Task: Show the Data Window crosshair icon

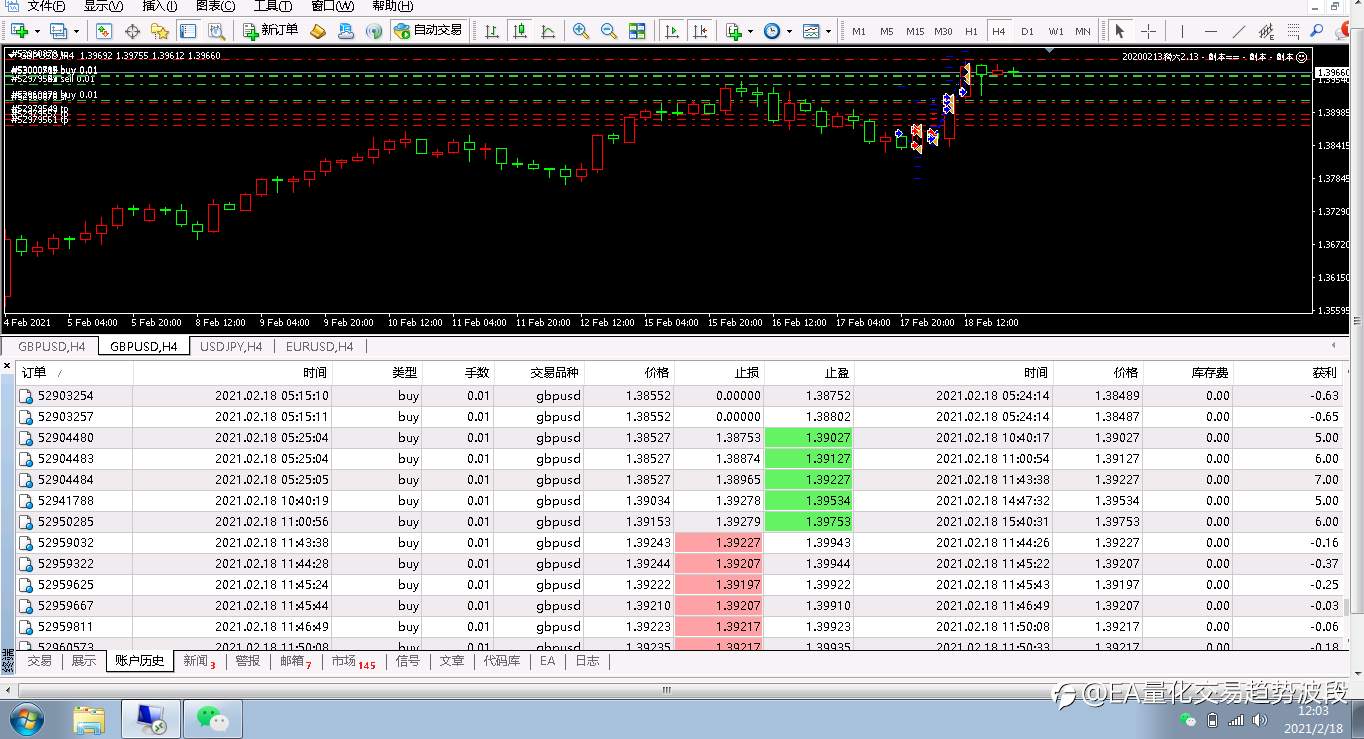Action: coord(132,31)
